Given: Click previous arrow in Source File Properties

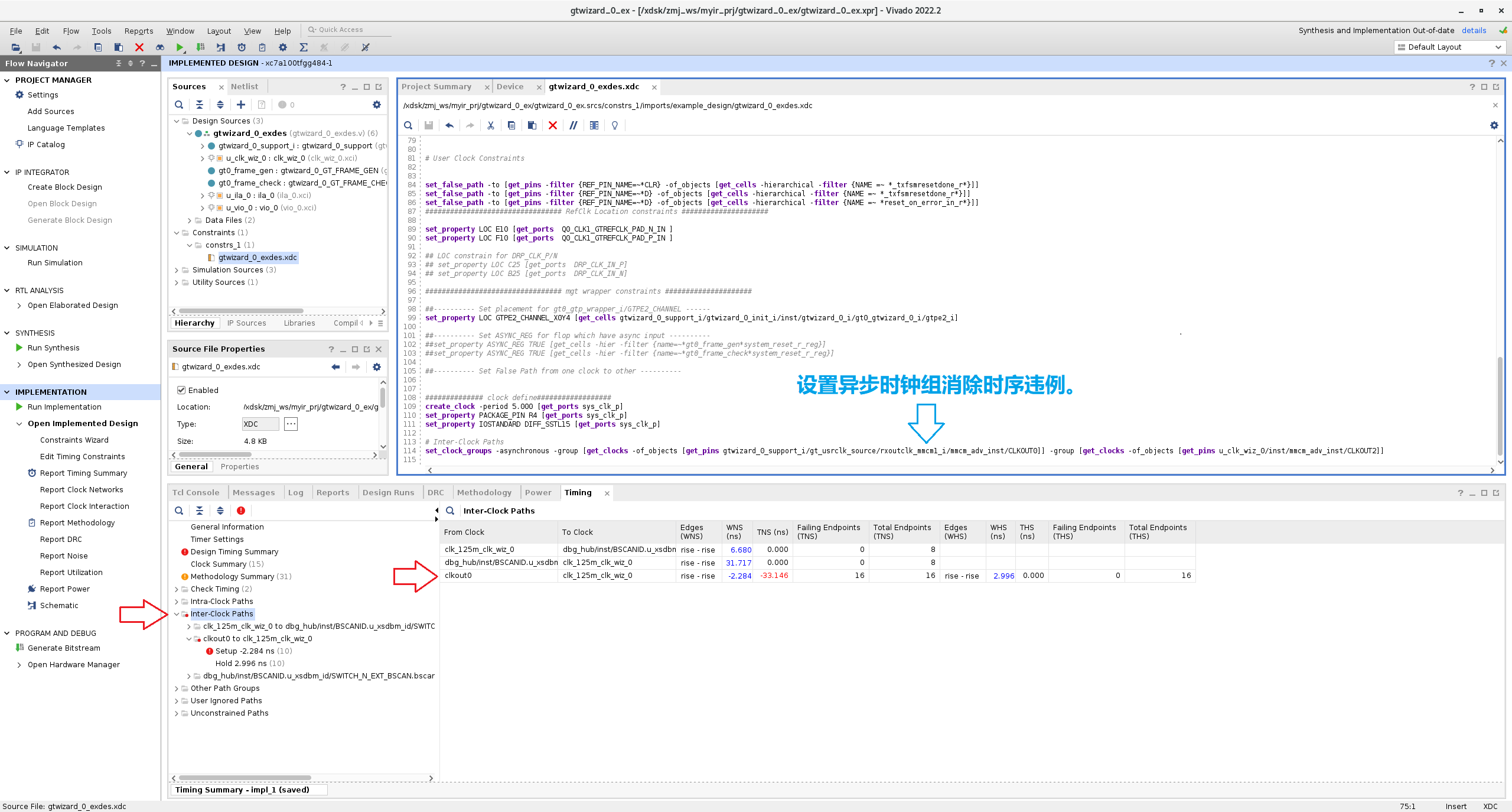Looking at the screenshot, I should coord(335,367).
